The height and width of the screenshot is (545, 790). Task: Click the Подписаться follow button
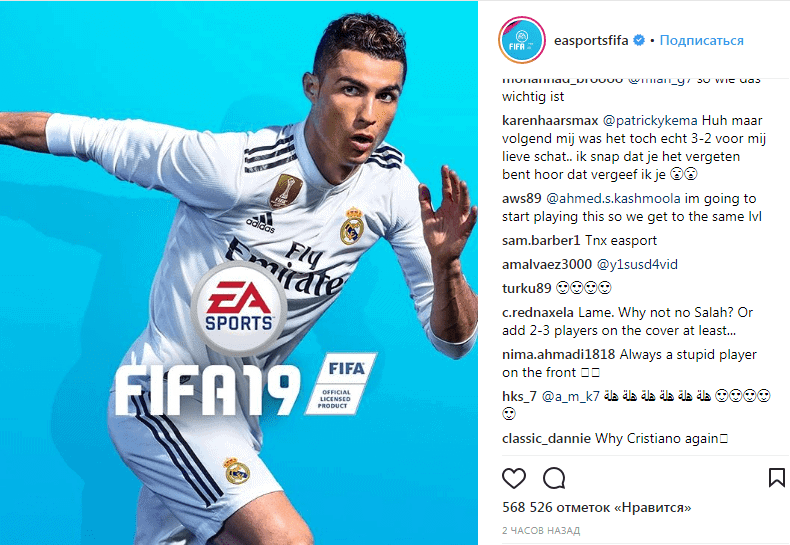pos(701,40)
